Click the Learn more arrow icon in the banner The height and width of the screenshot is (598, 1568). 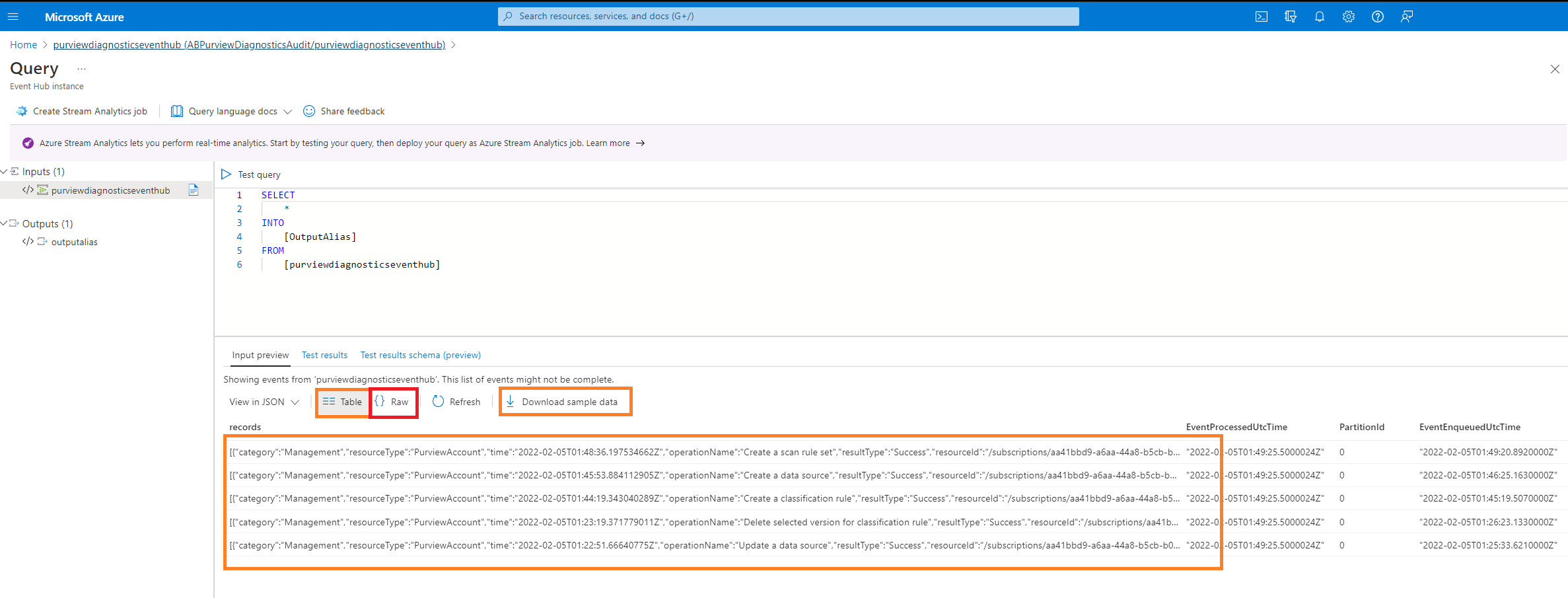coord(641,143)
